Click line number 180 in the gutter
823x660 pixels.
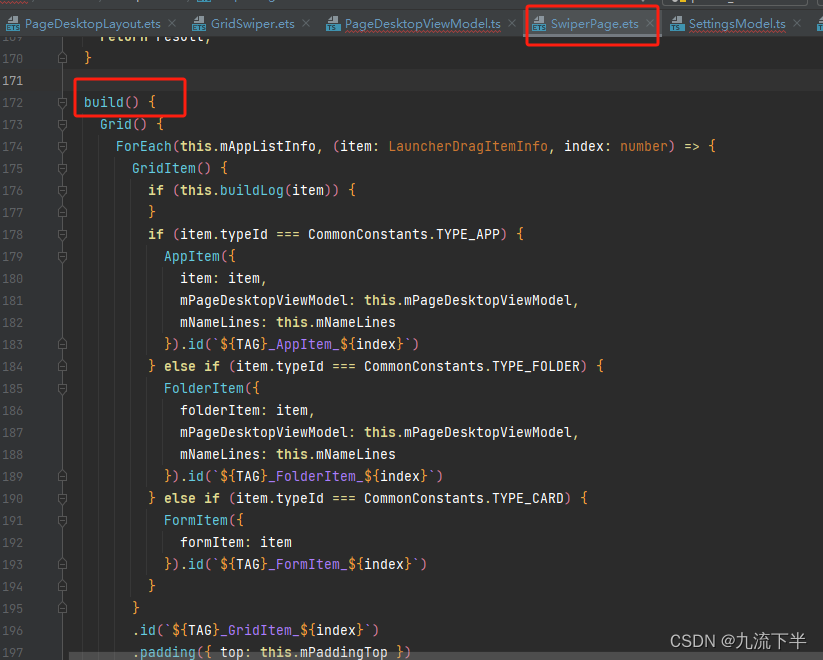pos(13,278)
